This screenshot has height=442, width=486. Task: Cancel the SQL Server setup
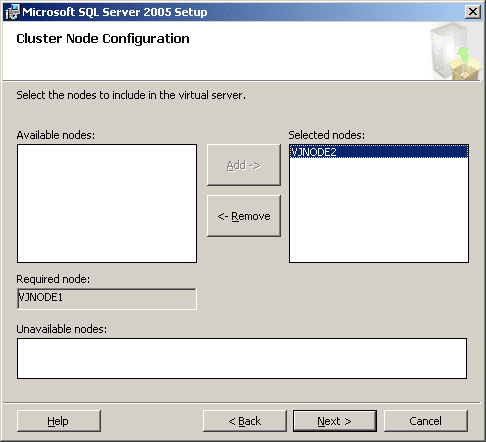click(x=426, y=421)
